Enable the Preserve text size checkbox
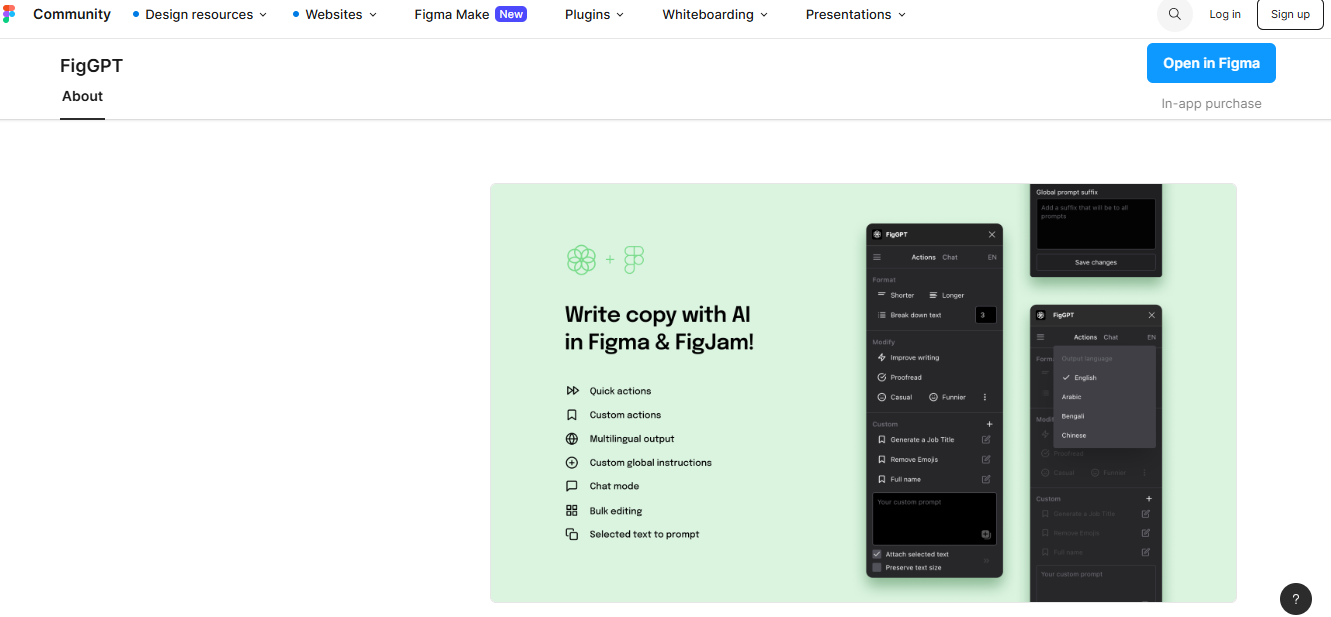 tap(877, 568)
